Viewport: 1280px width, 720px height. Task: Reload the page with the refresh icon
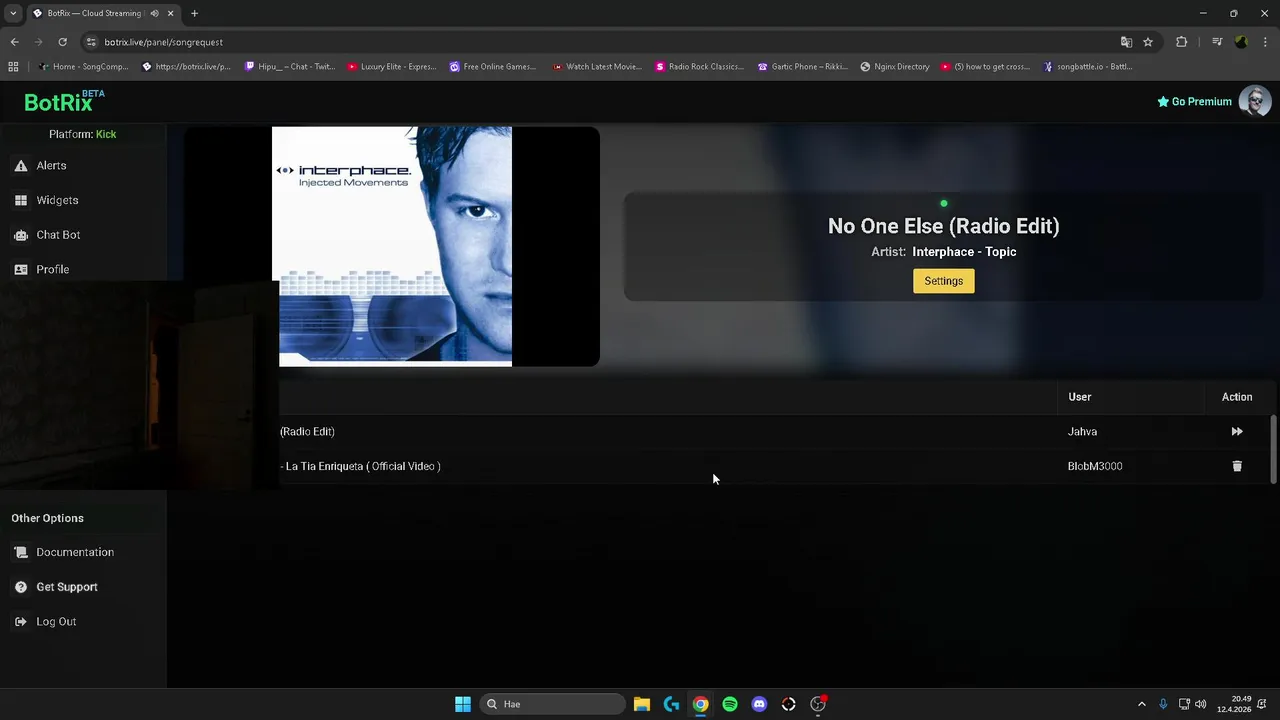[62, 42]
